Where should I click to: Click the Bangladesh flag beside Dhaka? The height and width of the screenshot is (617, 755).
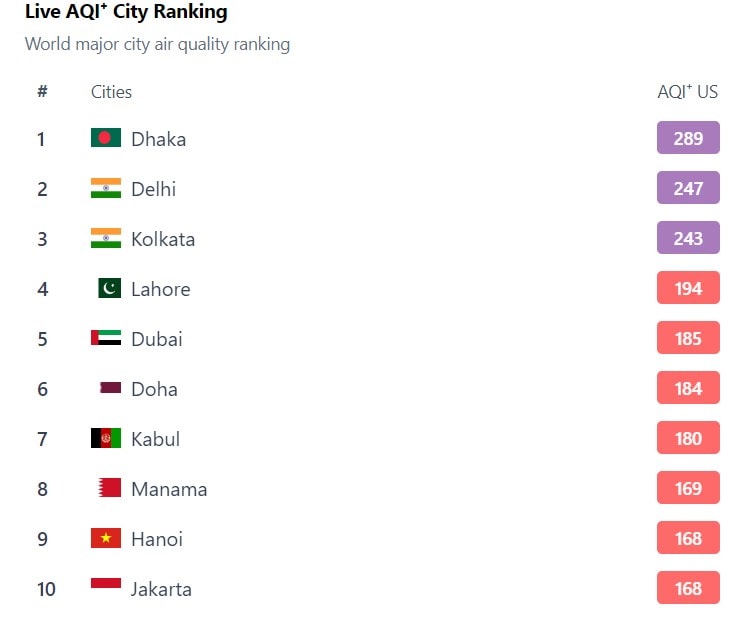click(x=105, y=138)
